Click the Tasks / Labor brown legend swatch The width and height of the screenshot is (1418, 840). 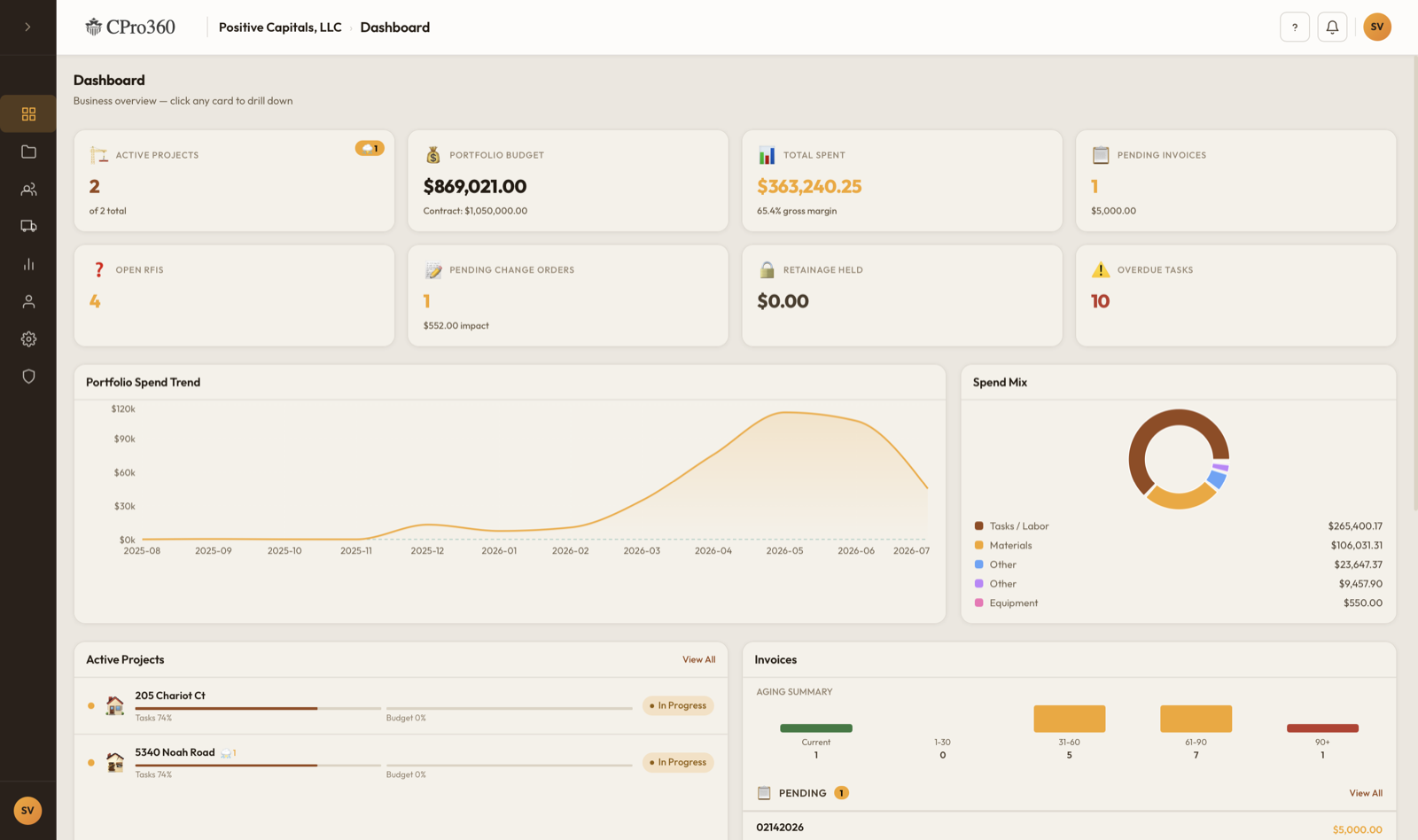[978, 525]
